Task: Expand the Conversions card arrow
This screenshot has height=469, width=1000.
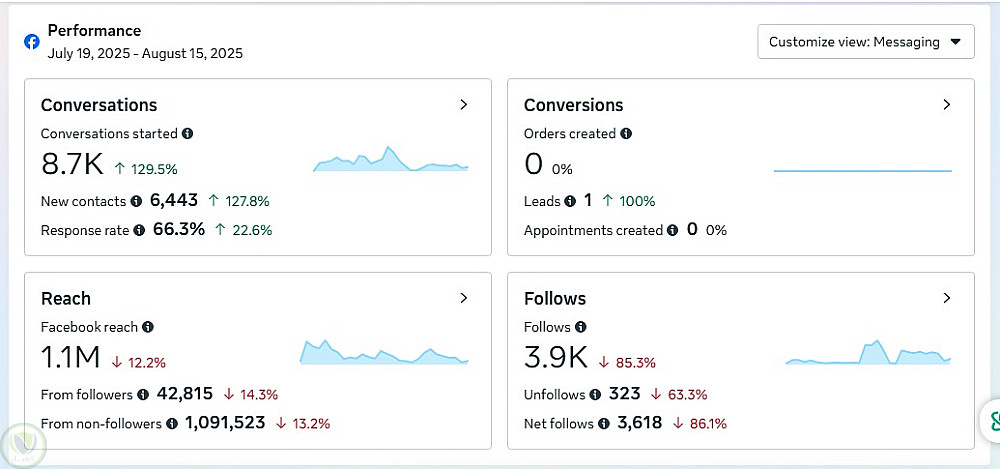Action: point(946,104)
